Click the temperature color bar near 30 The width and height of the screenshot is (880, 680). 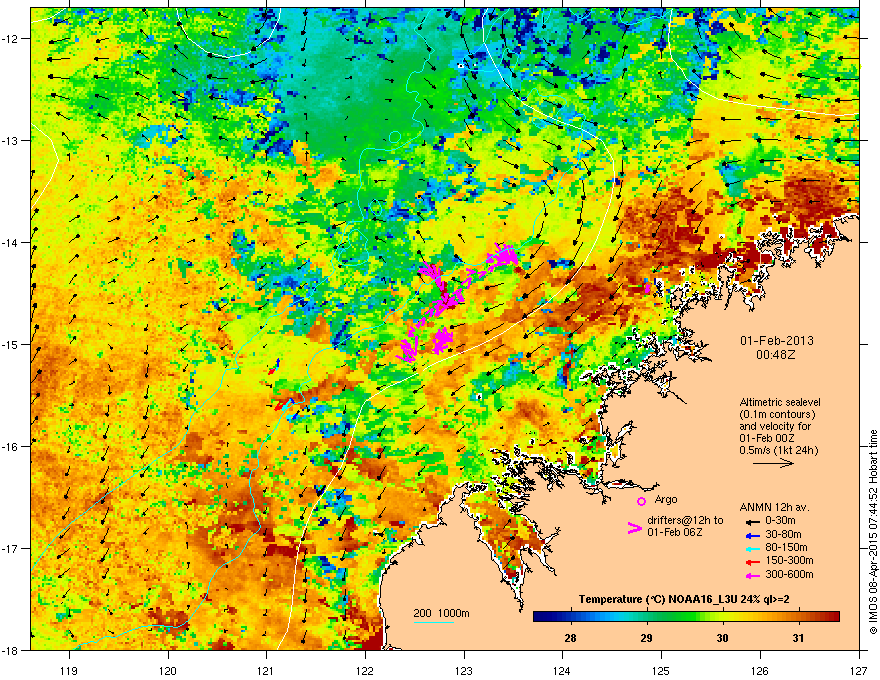point(723,617)
